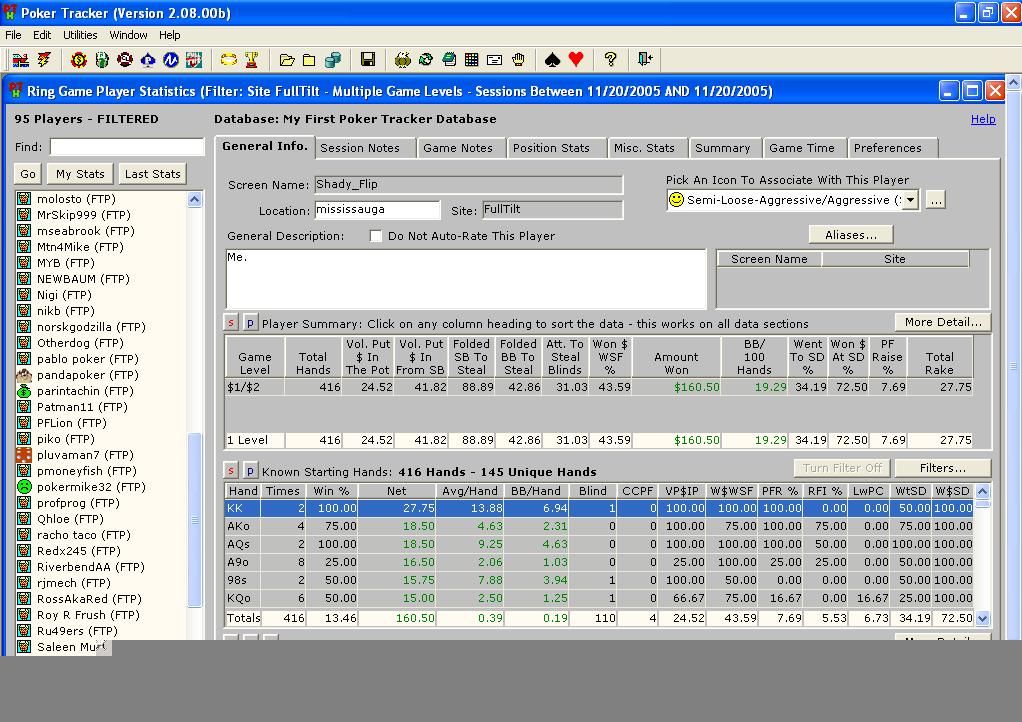1022x722 pixels.
Task: Click the red heart toolbar icon
Action: pos(576,60)
